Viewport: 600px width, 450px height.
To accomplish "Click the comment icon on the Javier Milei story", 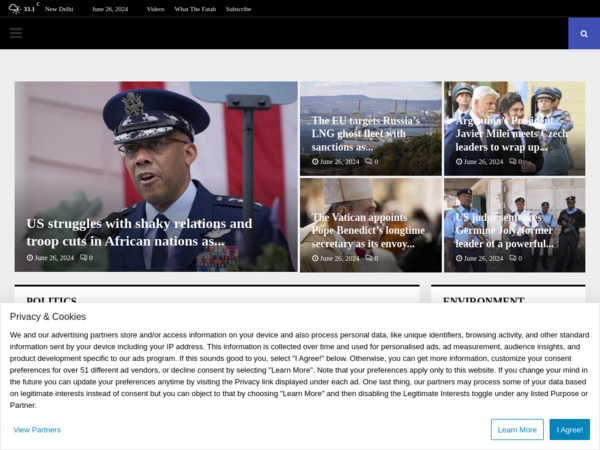I will pos(512,161).
